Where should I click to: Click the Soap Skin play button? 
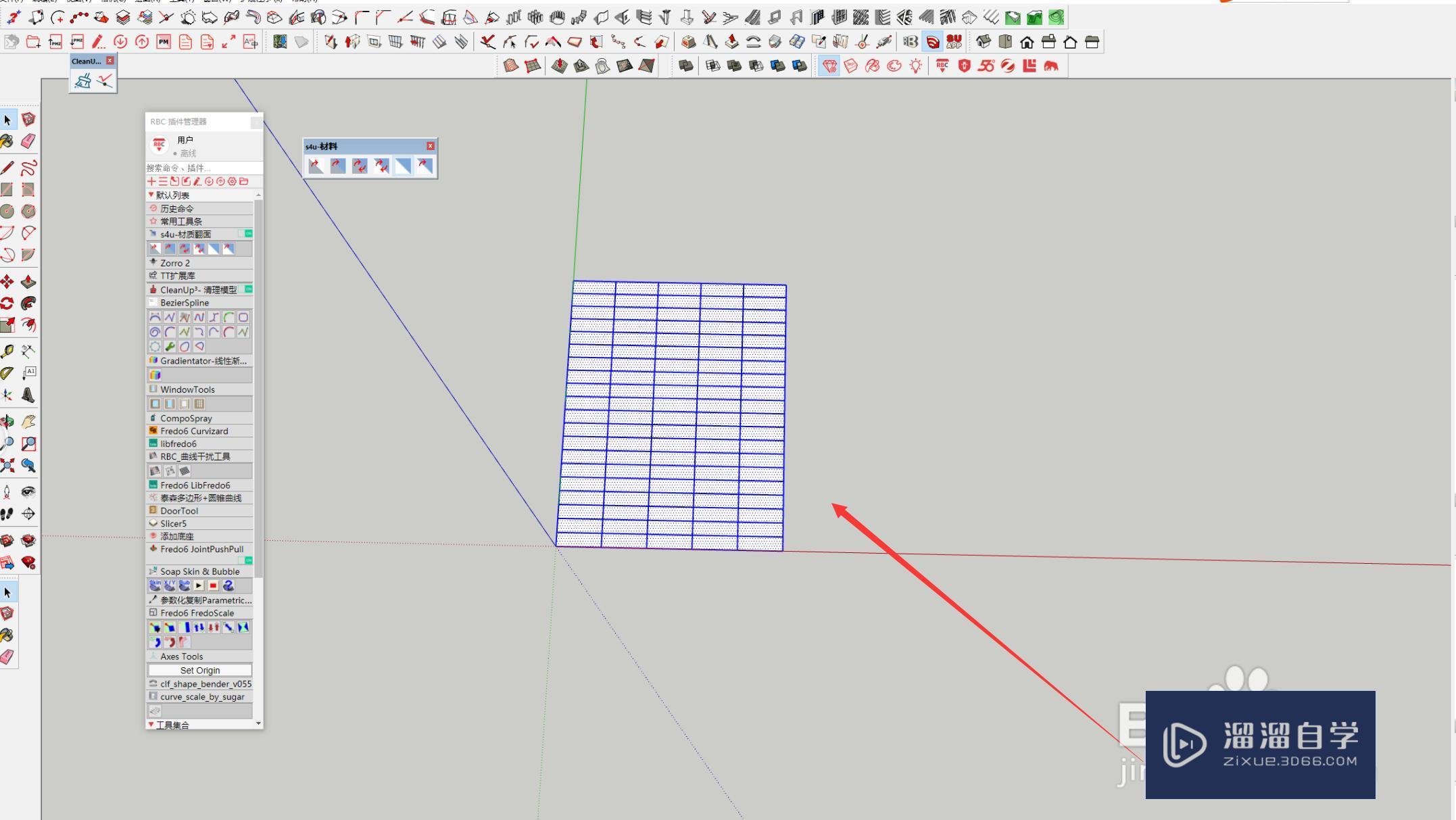point(199,585)
